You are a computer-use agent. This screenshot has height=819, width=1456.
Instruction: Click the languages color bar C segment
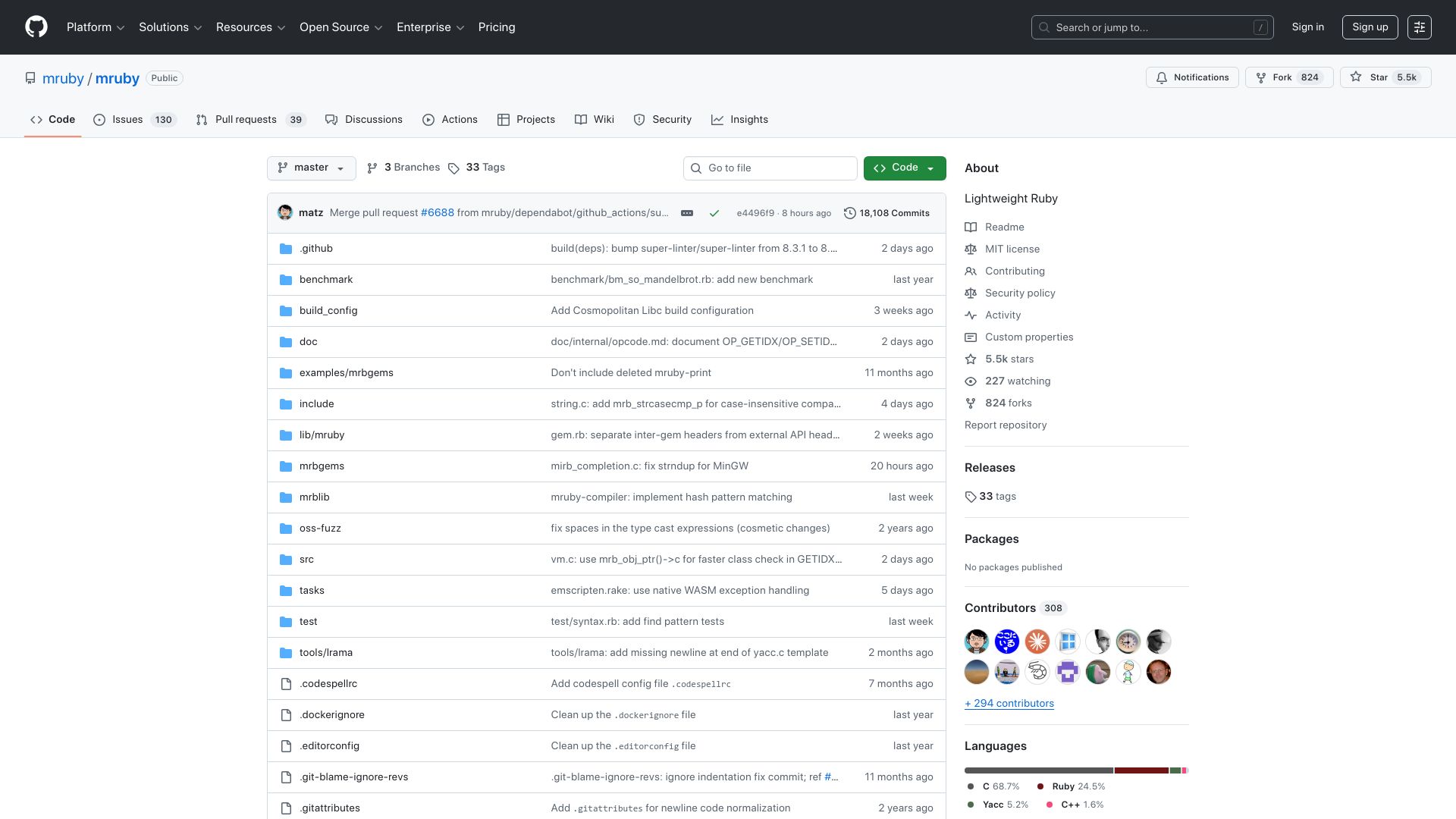(x=1038, y=770)
